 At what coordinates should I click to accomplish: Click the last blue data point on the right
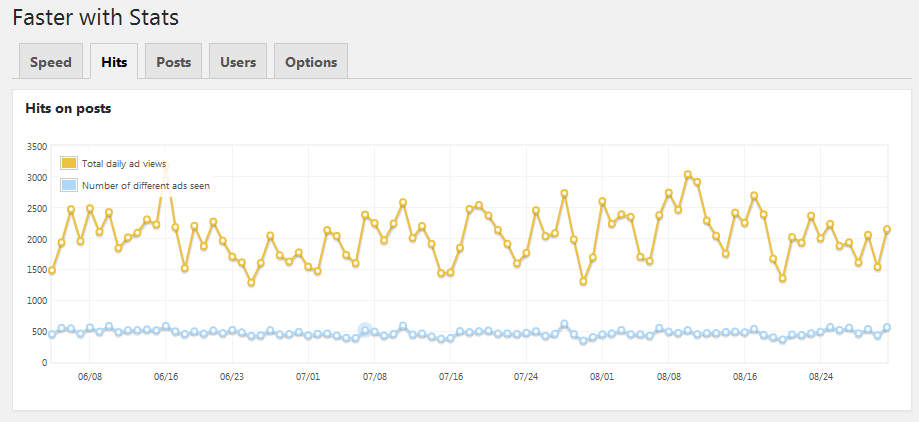tap(887, 328)
